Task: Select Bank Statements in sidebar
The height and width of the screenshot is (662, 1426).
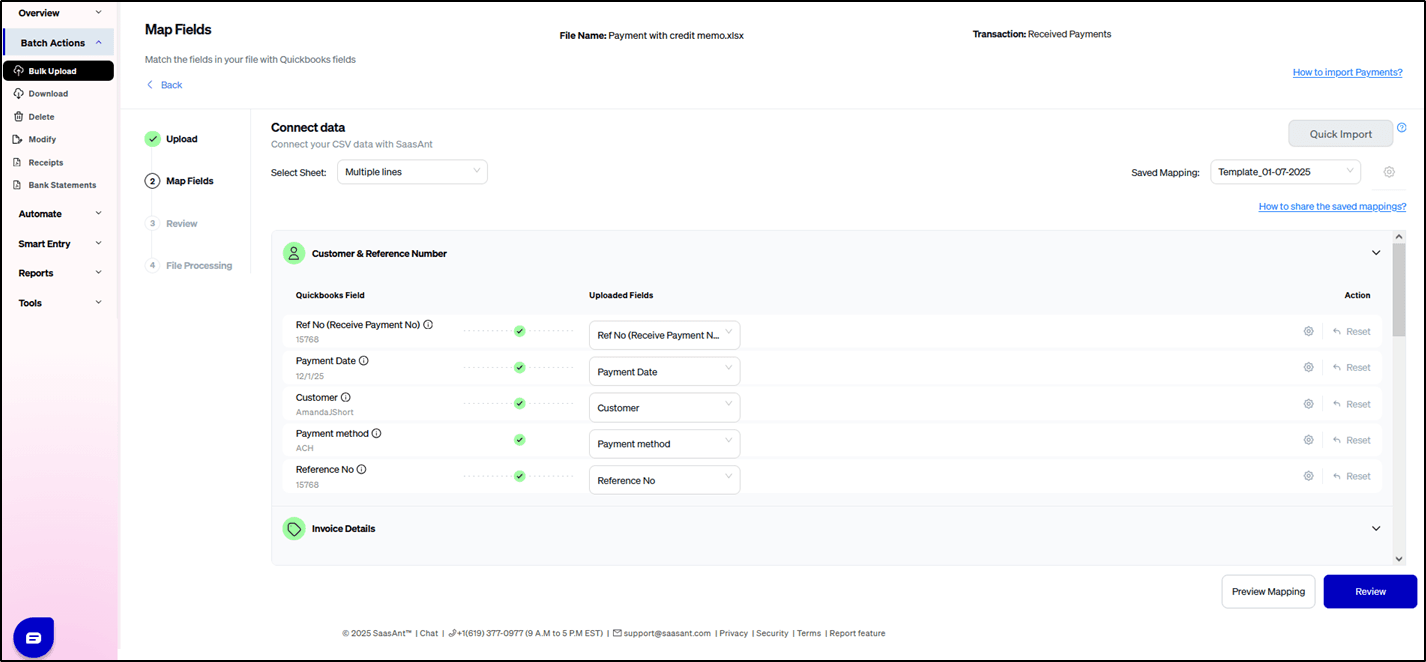Action: 62,185
